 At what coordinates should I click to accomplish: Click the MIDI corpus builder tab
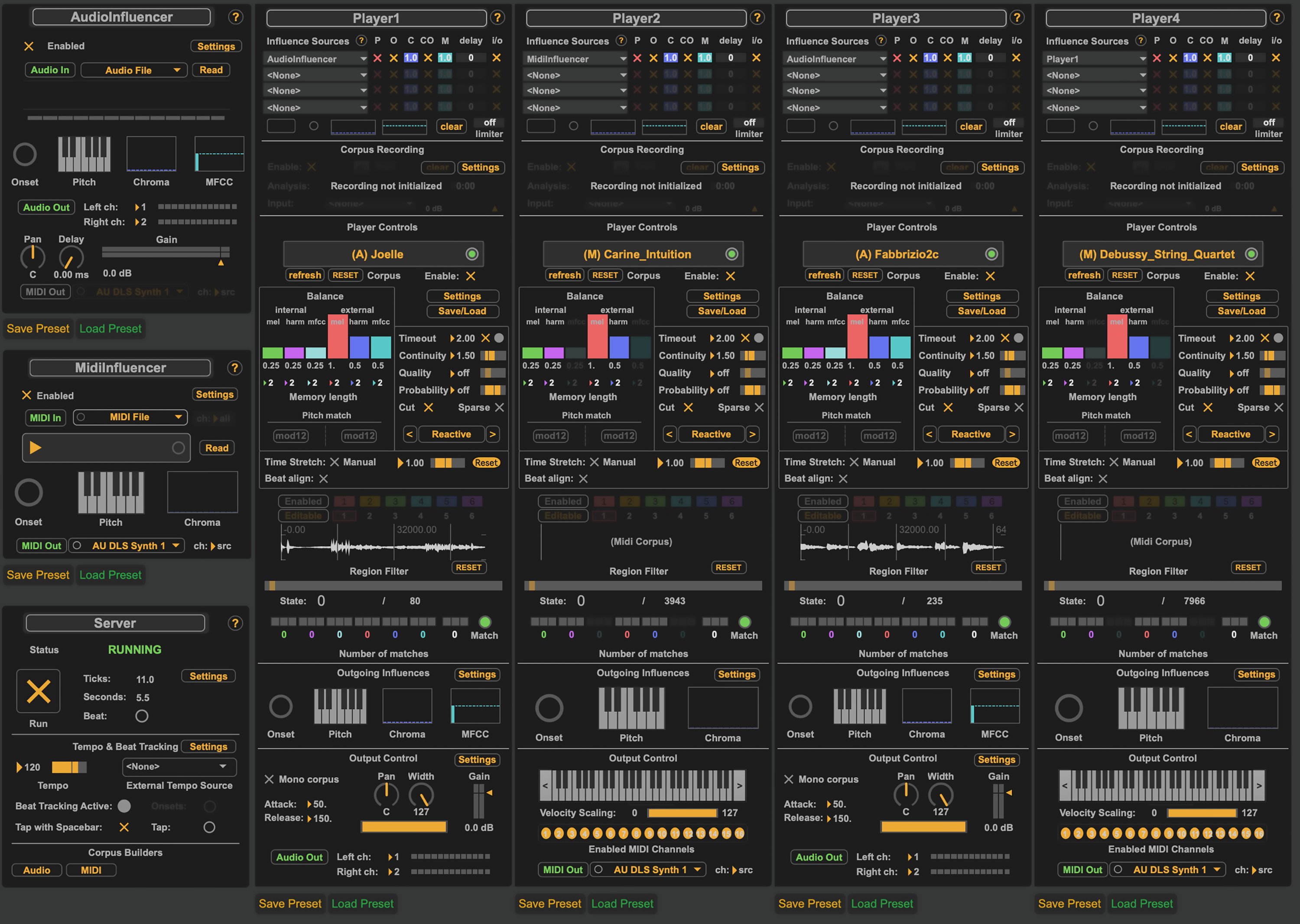pyautogui.click(x=91, y=870)
